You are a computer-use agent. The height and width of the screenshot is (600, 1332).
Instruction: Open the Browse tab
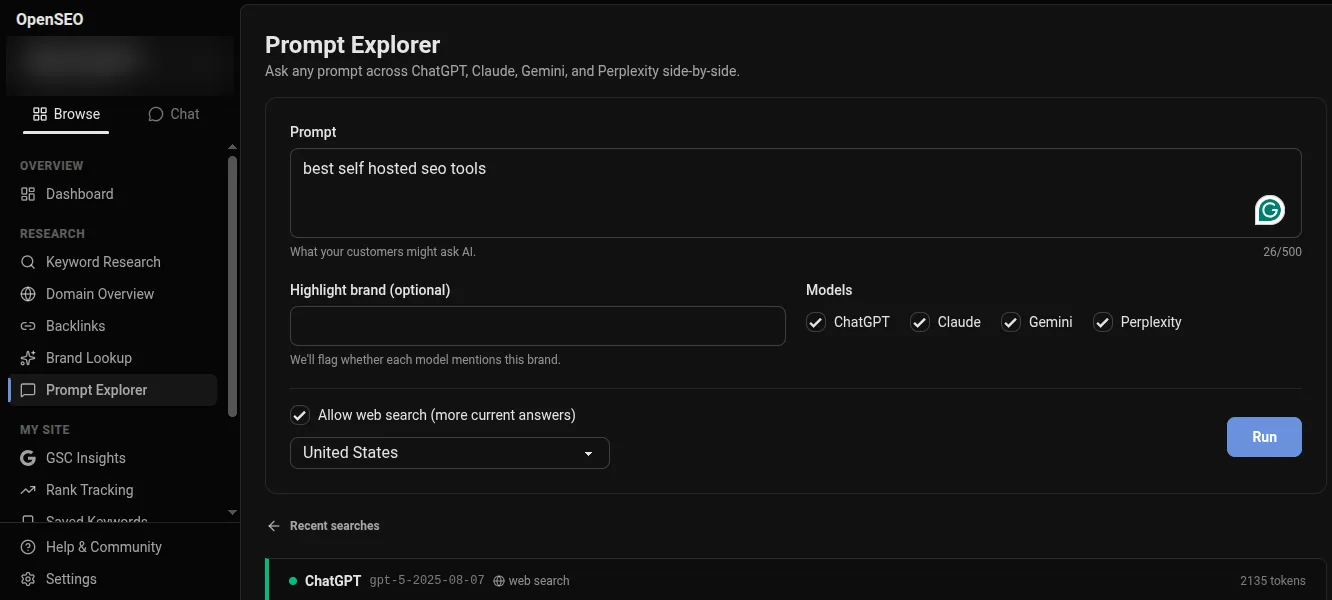[x=66, y=114]
